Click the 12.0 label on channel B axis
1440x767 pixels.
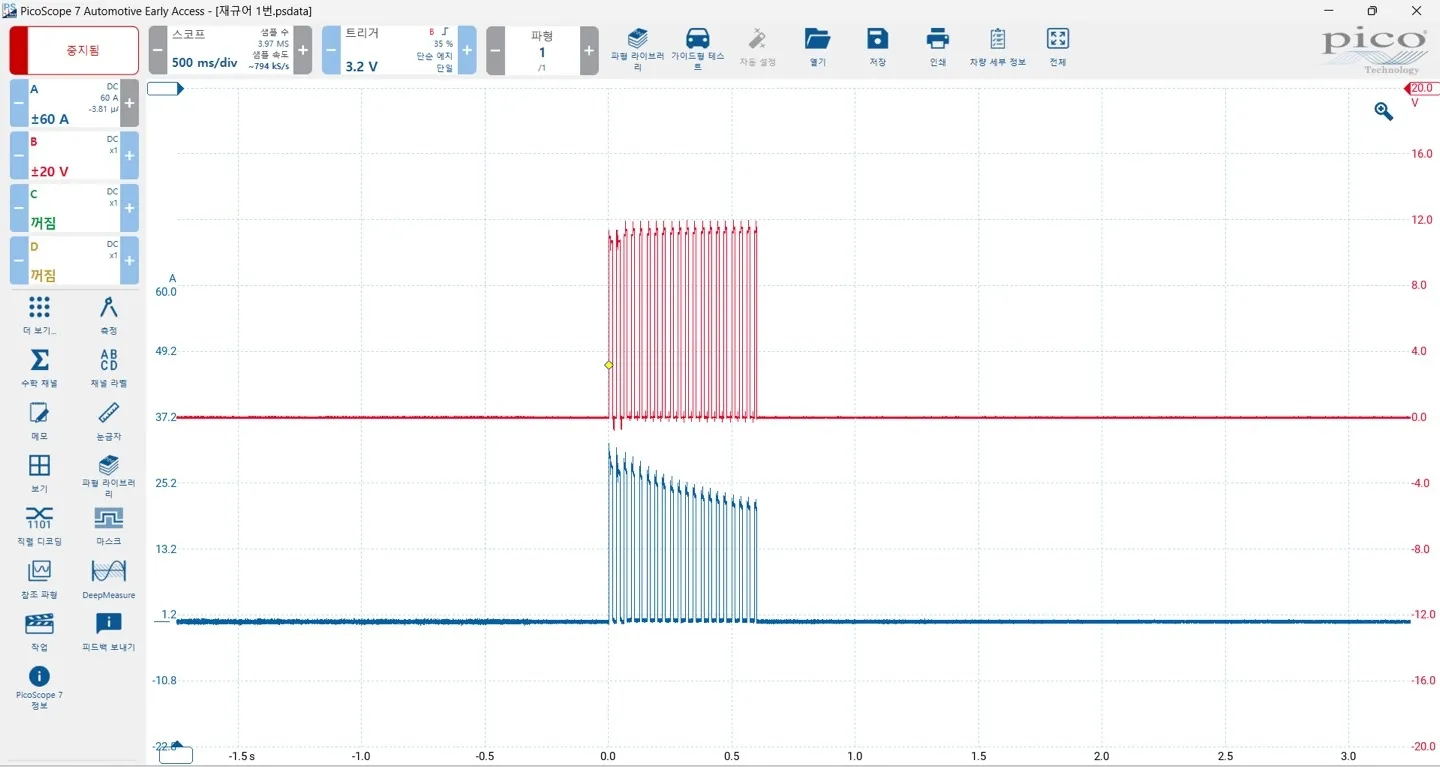coord(1421,220)
